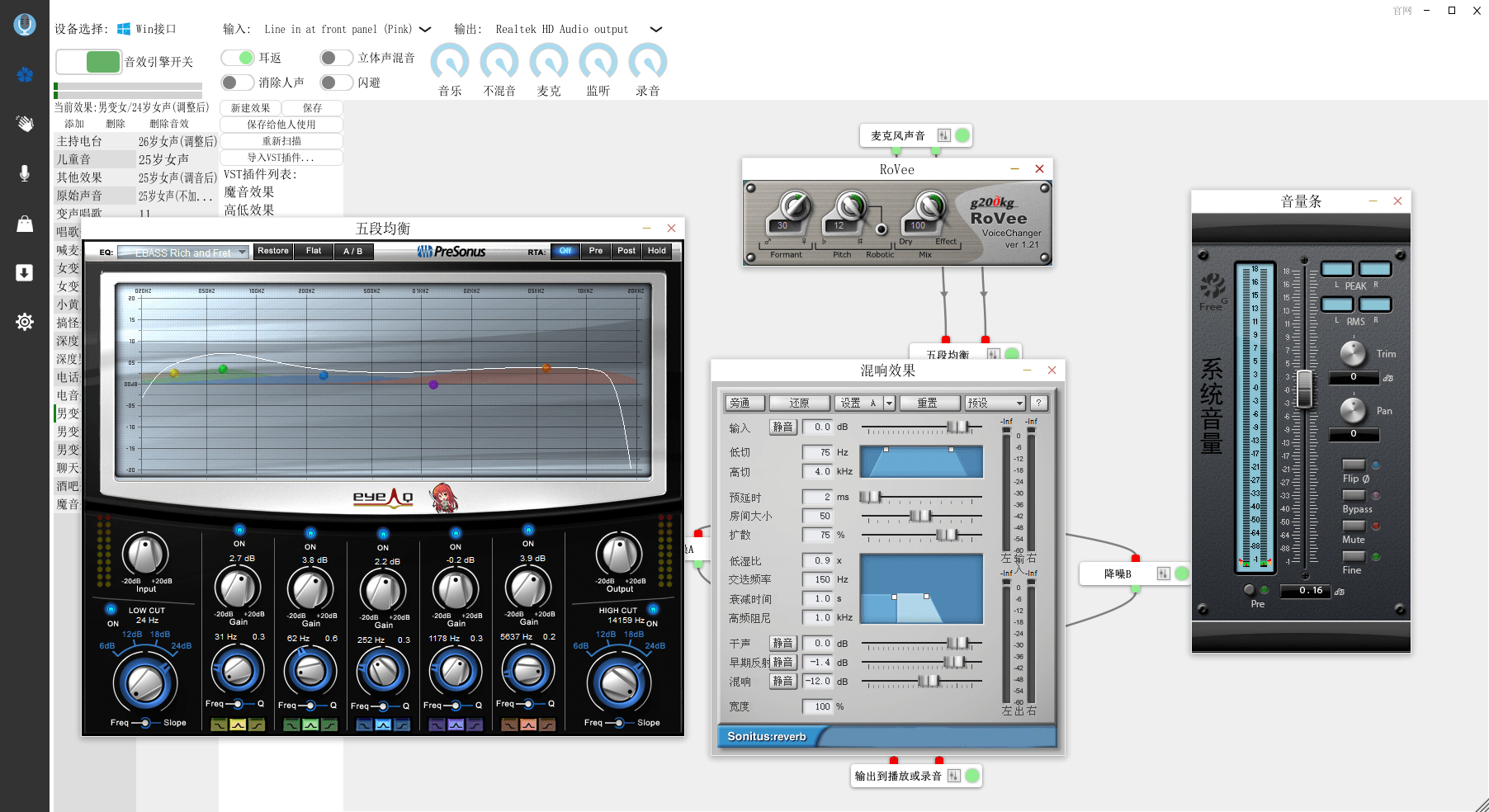
Task: Mute the 混响 channel in 混响效果
Action: coord(782,682)
